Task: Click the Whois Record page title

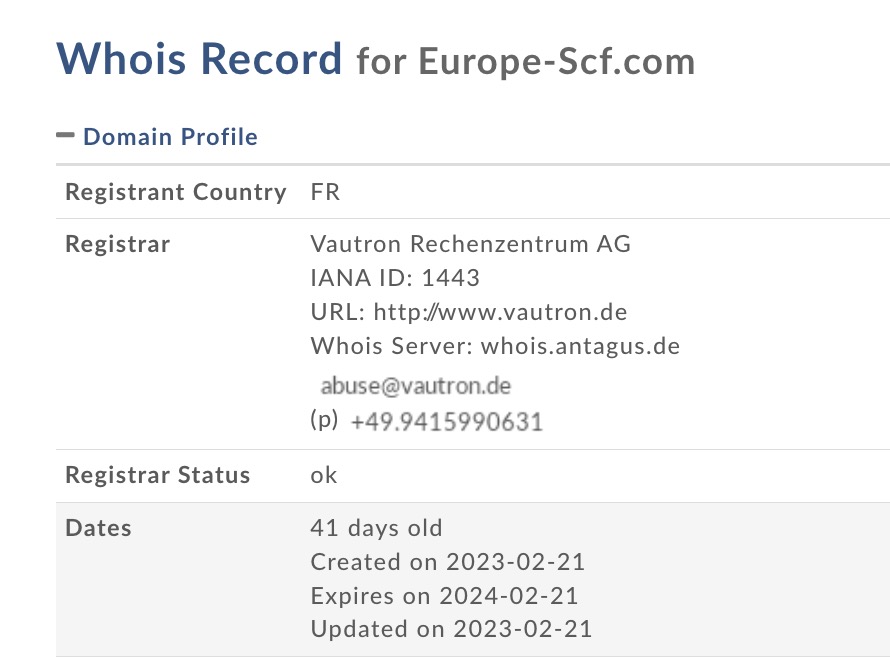Action: 200,59
